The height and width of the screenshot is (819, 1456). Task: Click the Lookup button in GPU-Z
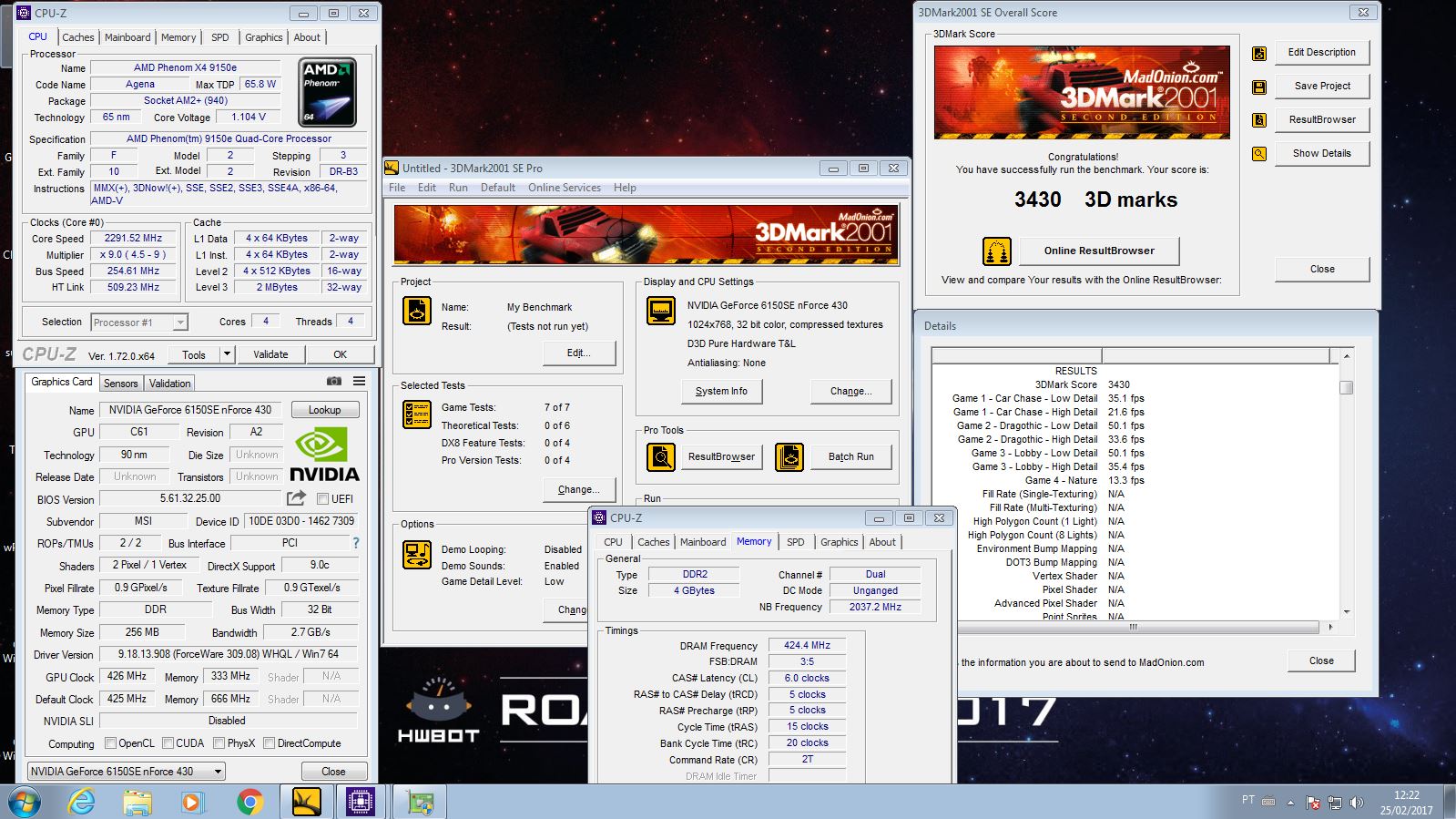click(x=324, y=410)
